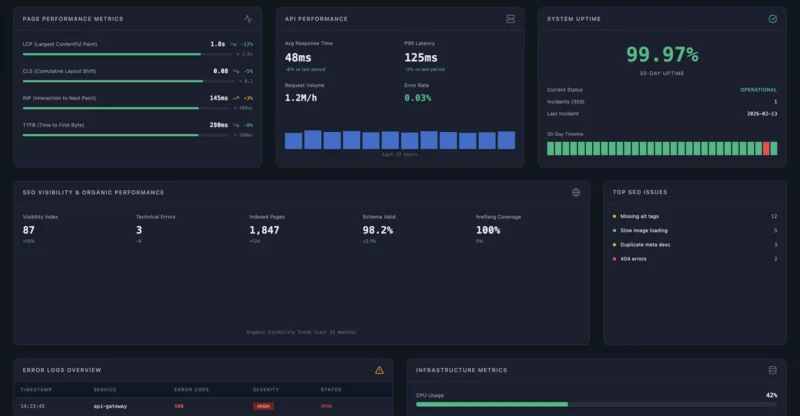
Task: Open the Slow image loading issue
Action: click(x=642, y=230)
